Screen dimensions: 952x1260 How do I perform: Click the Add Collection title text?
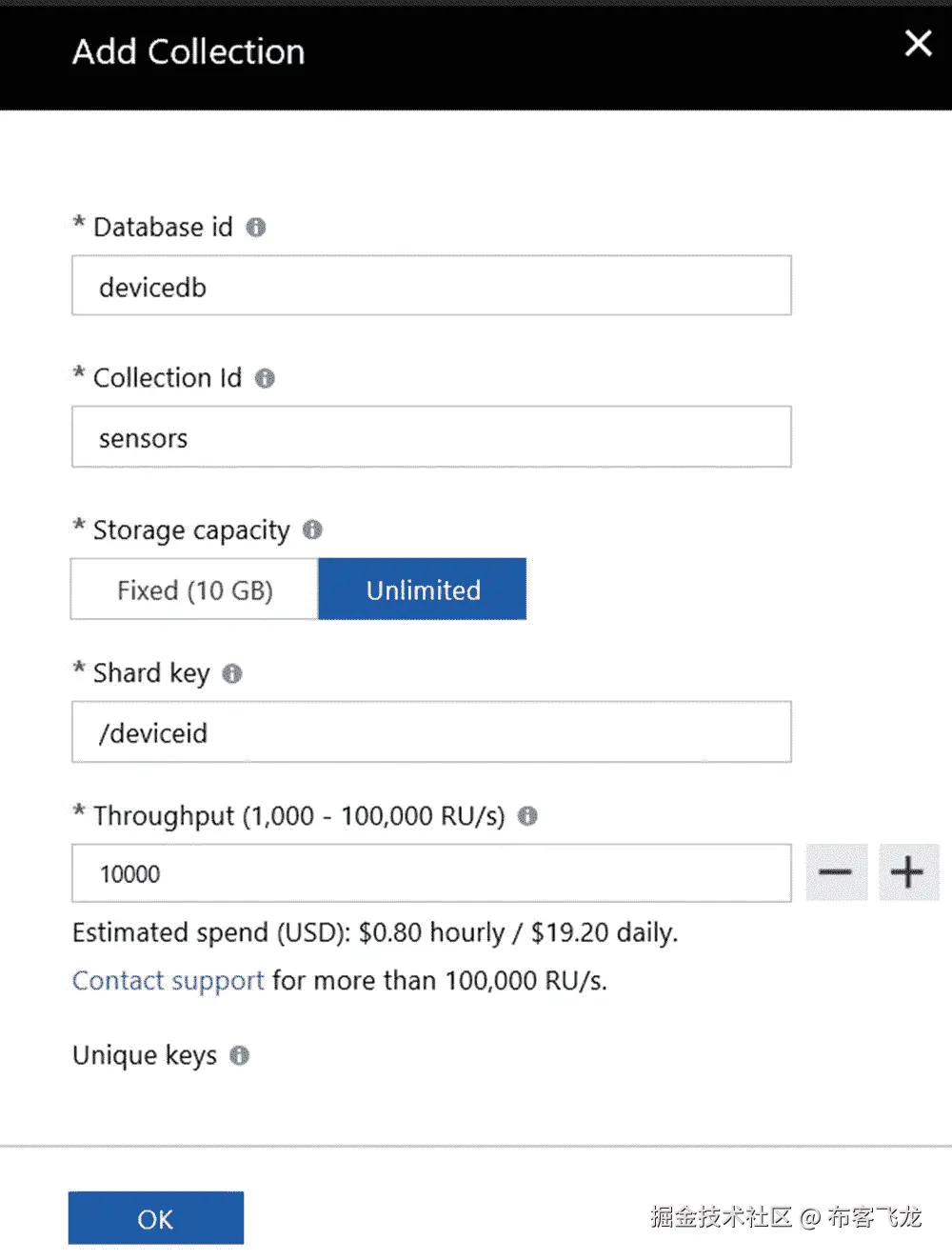188,51
